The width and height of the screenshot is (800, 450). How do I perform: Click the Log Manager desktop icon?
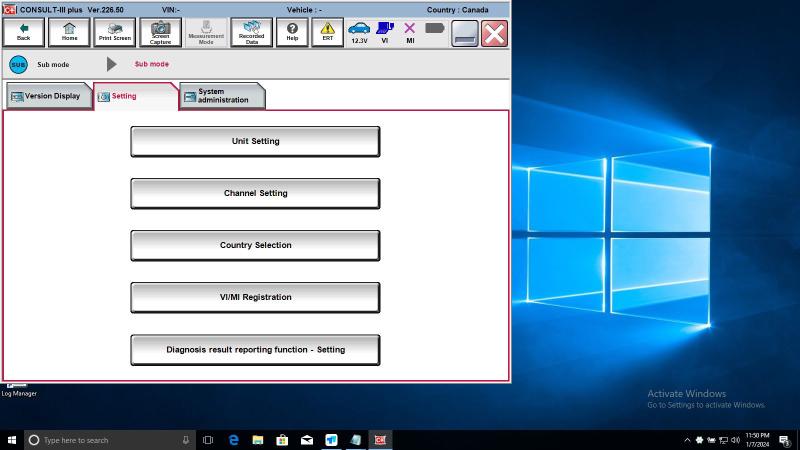coord(18,390)
